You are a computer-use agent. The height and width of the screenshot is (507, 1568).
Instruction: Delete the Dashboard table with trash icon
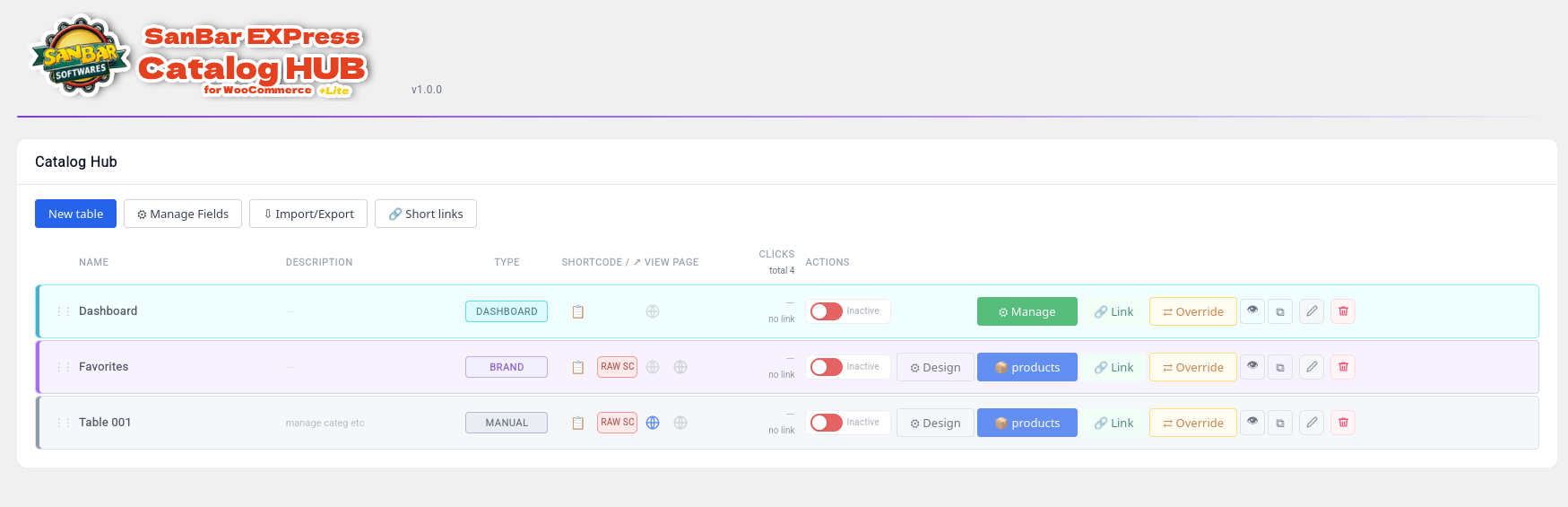point(1343,311)
